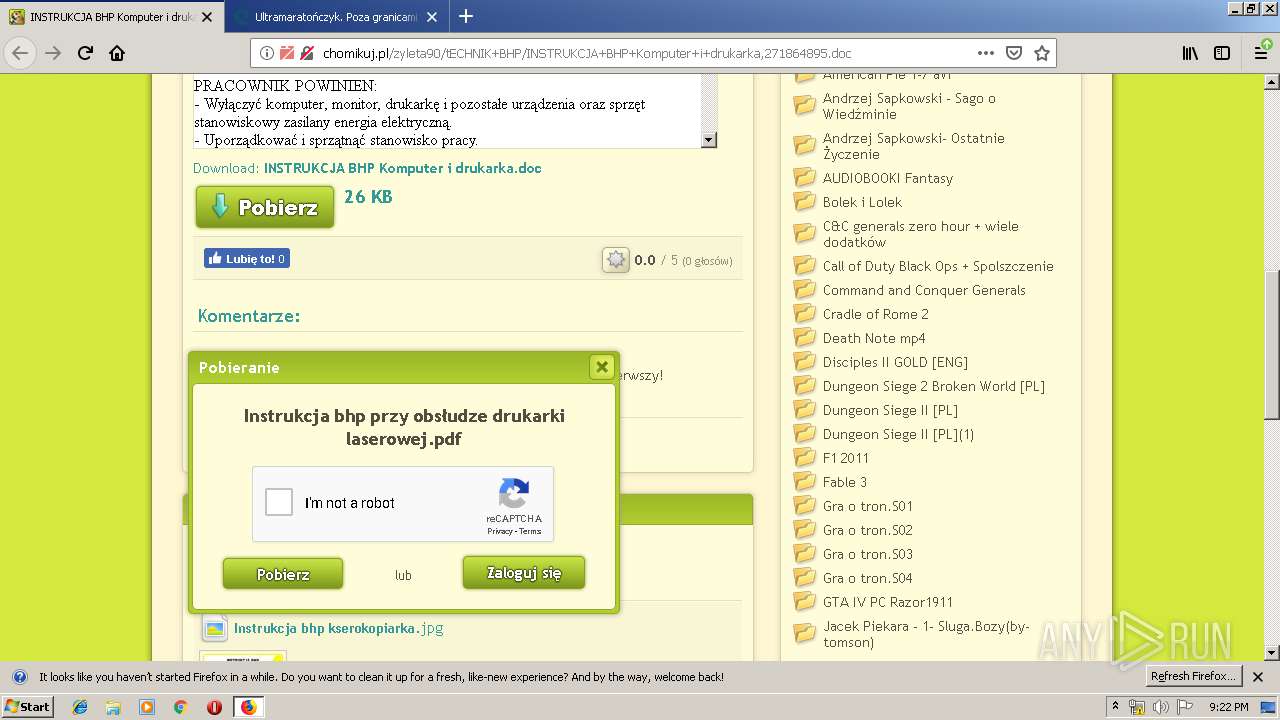This screenshot has width=1280, height=720.
Task: Open the Firefox home page icon
Action: (x=117, y=53)
